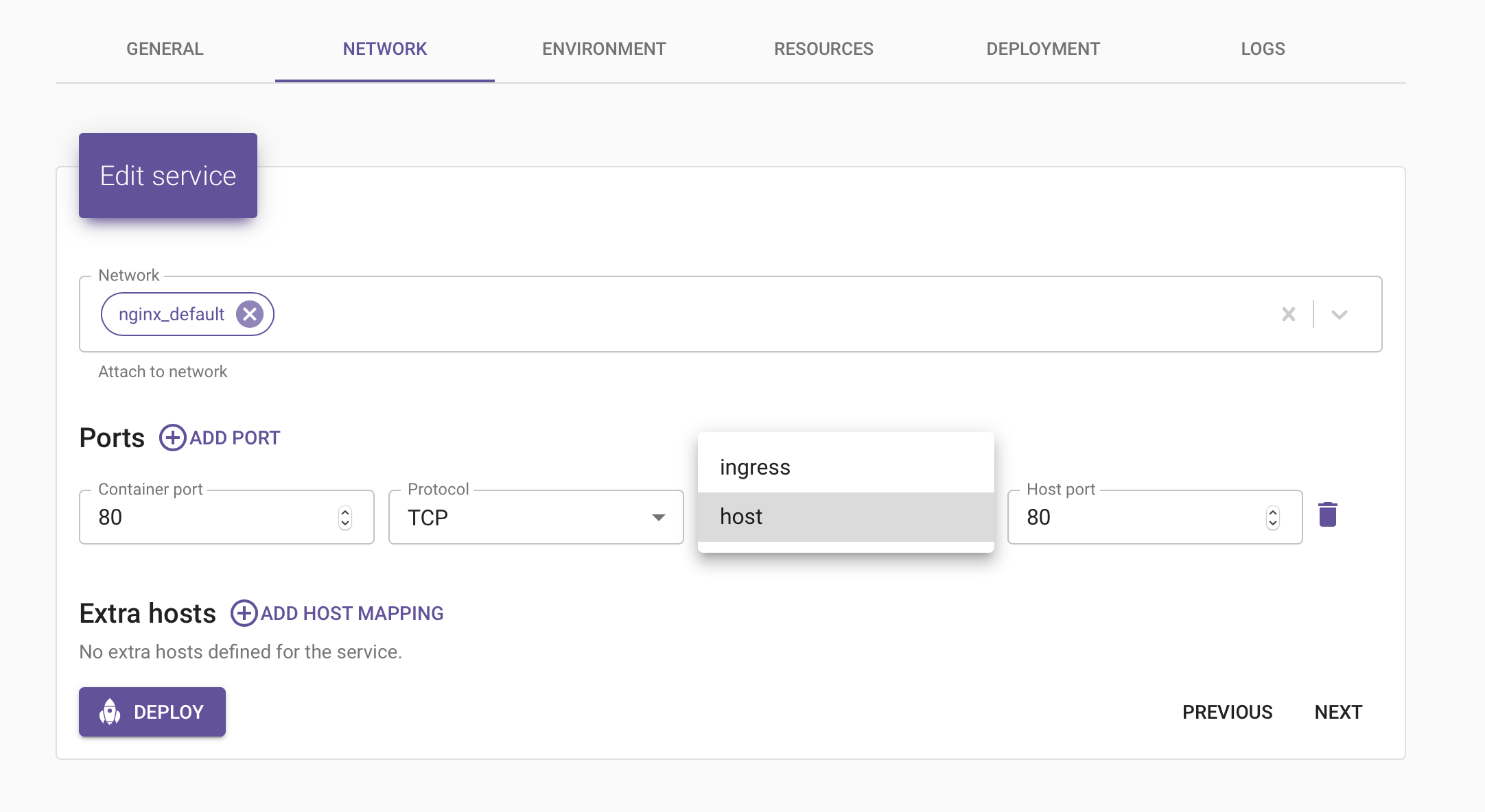The width and height of the screenshot is (1485, 812).
Task: Click the Add Port plus icon
Action: point(173,438)
